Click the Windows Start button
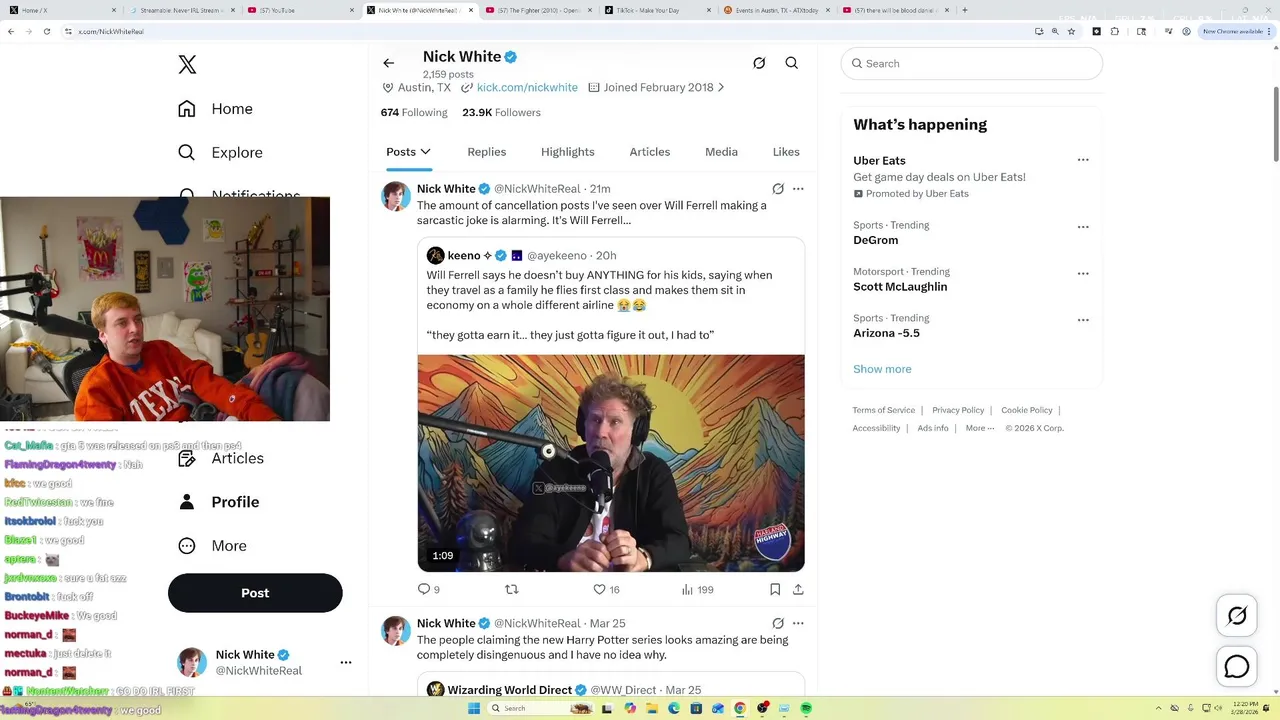The image size is (1280, 720). pyautogui.click(x=472, y=708)
